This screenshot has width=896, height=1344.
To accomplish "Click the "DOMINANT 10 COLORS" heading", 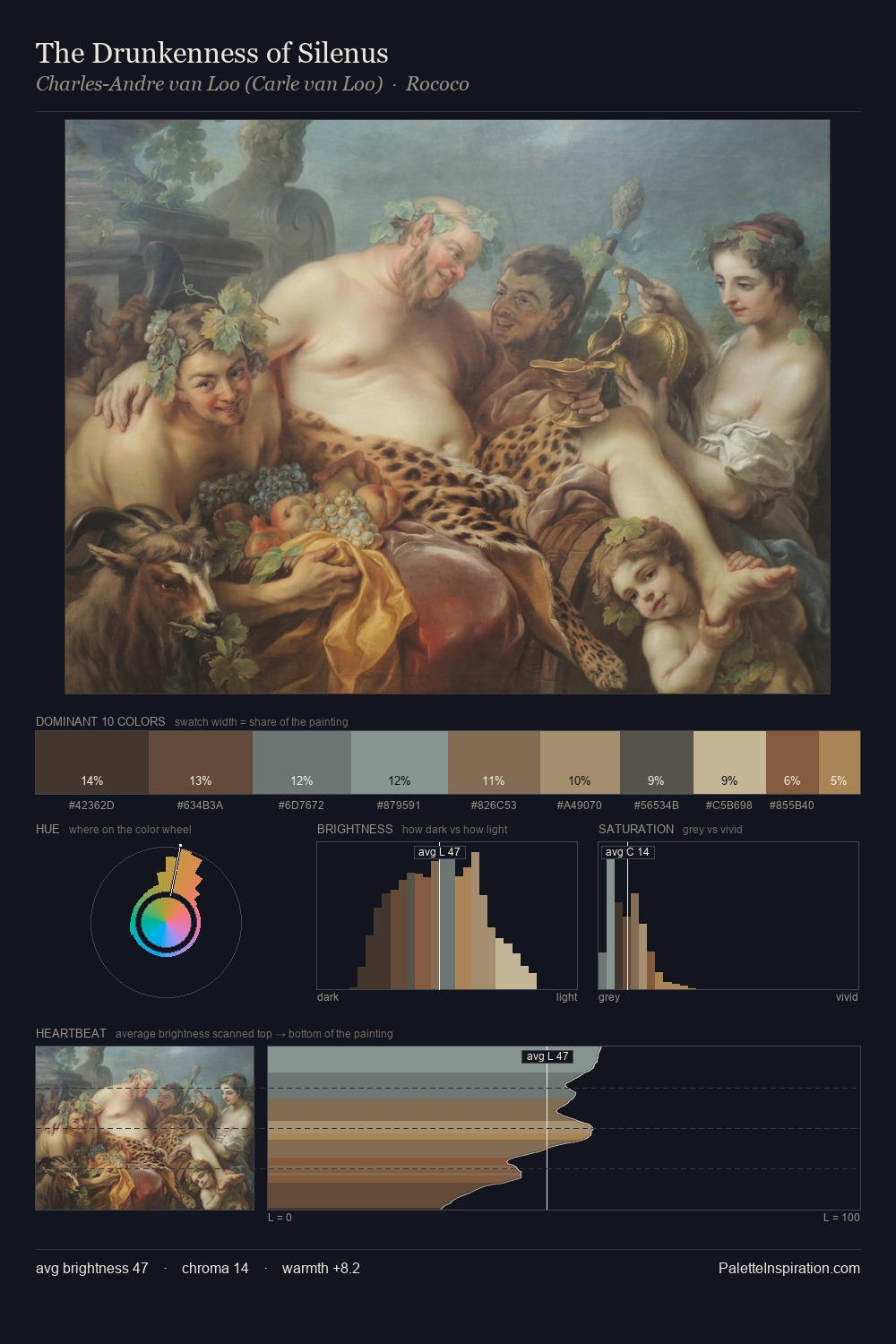I will [x=100, y=721].
